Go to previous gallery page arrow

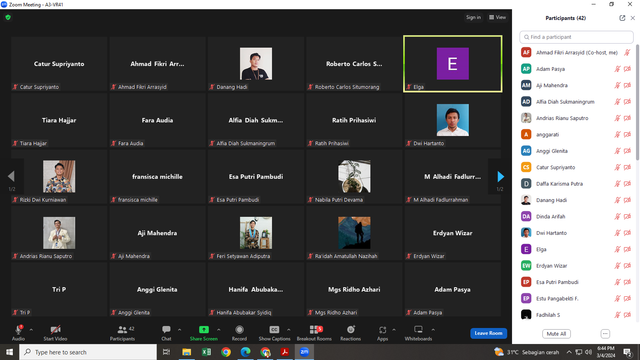11,176
